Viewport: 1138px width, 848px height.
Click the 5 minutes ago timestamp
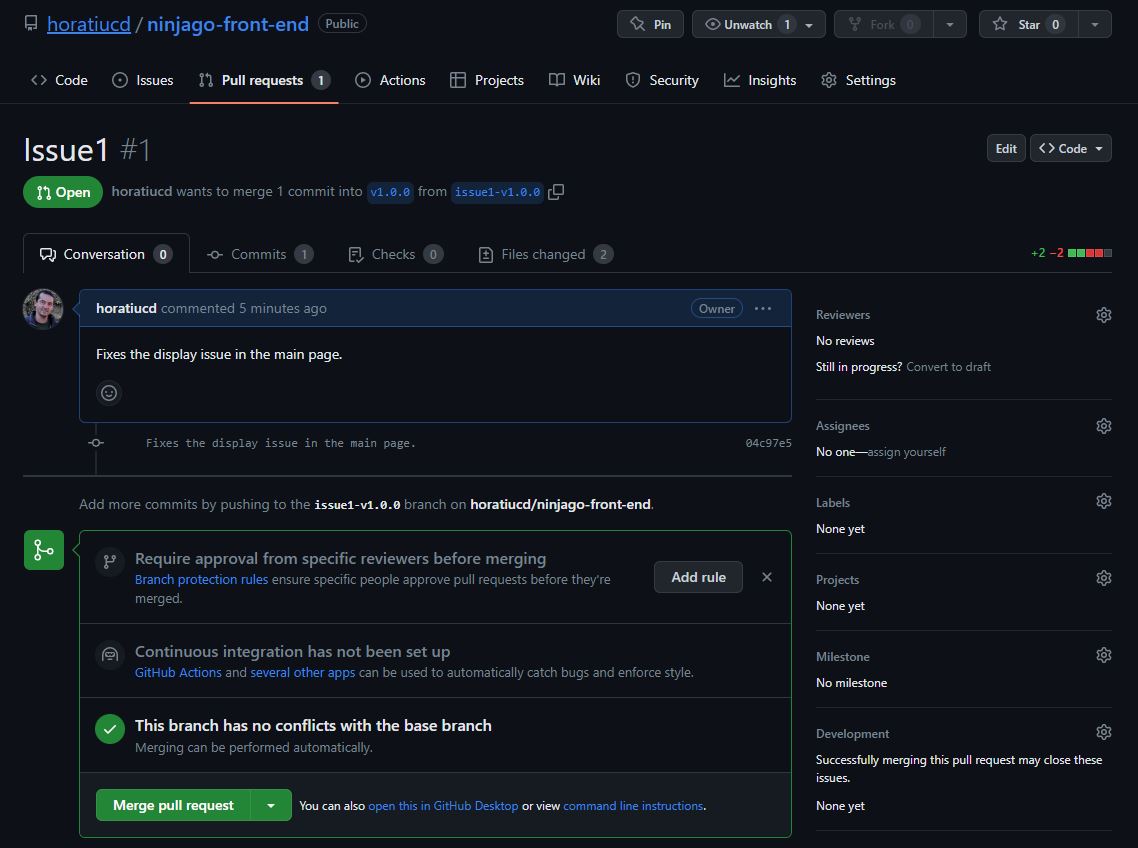[x=283, y=309]
